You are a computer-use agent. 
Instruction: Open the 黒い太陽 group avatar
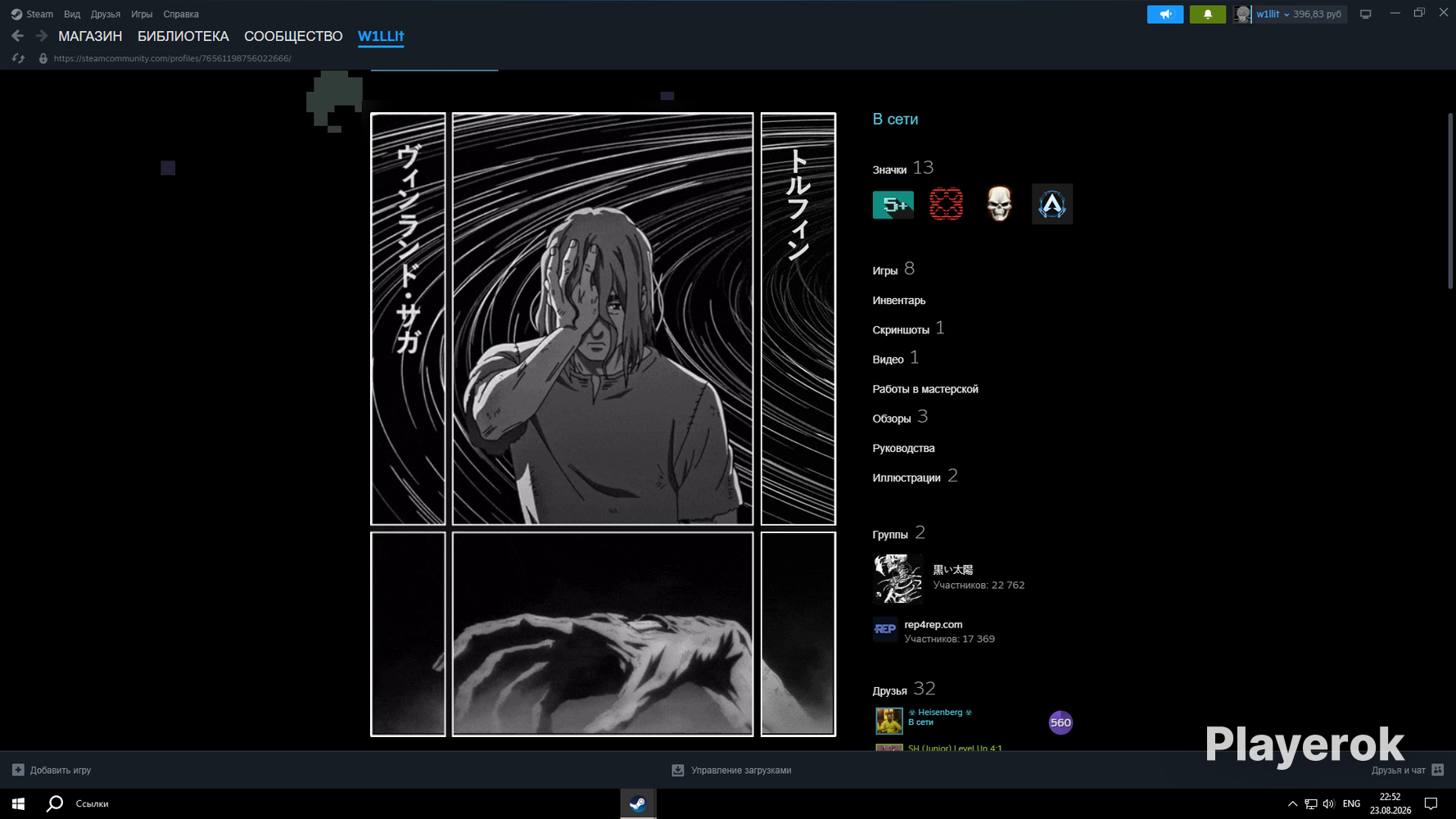898,578
